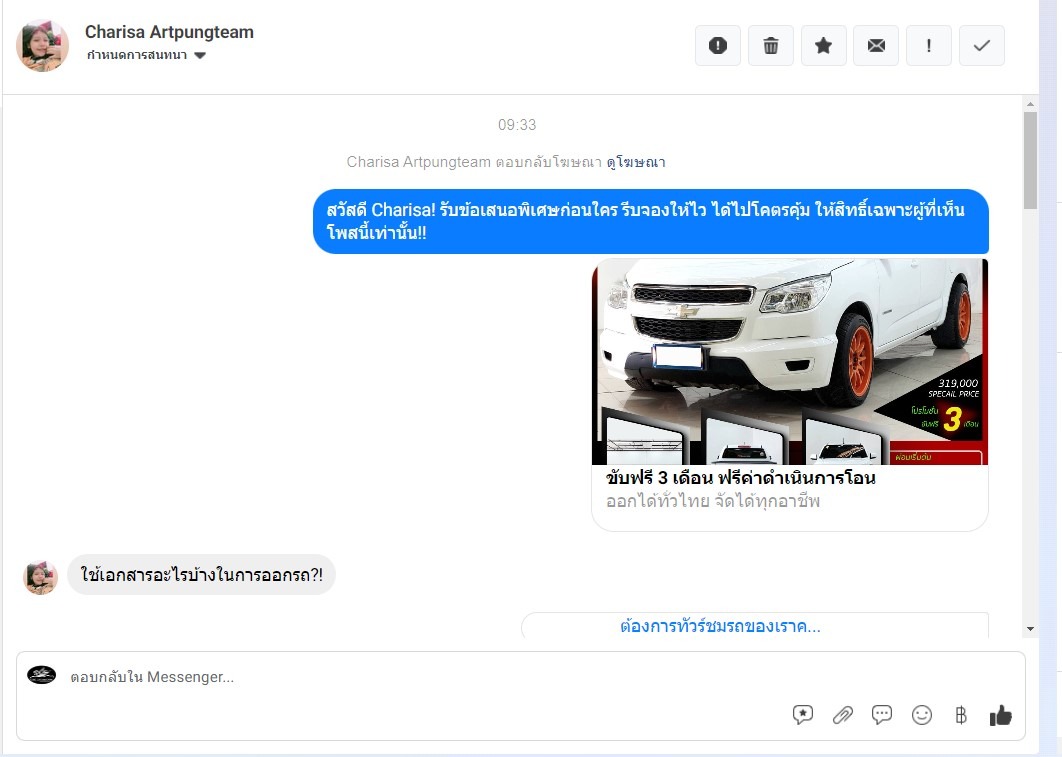Click the scrollbar down arrow

1030,629
